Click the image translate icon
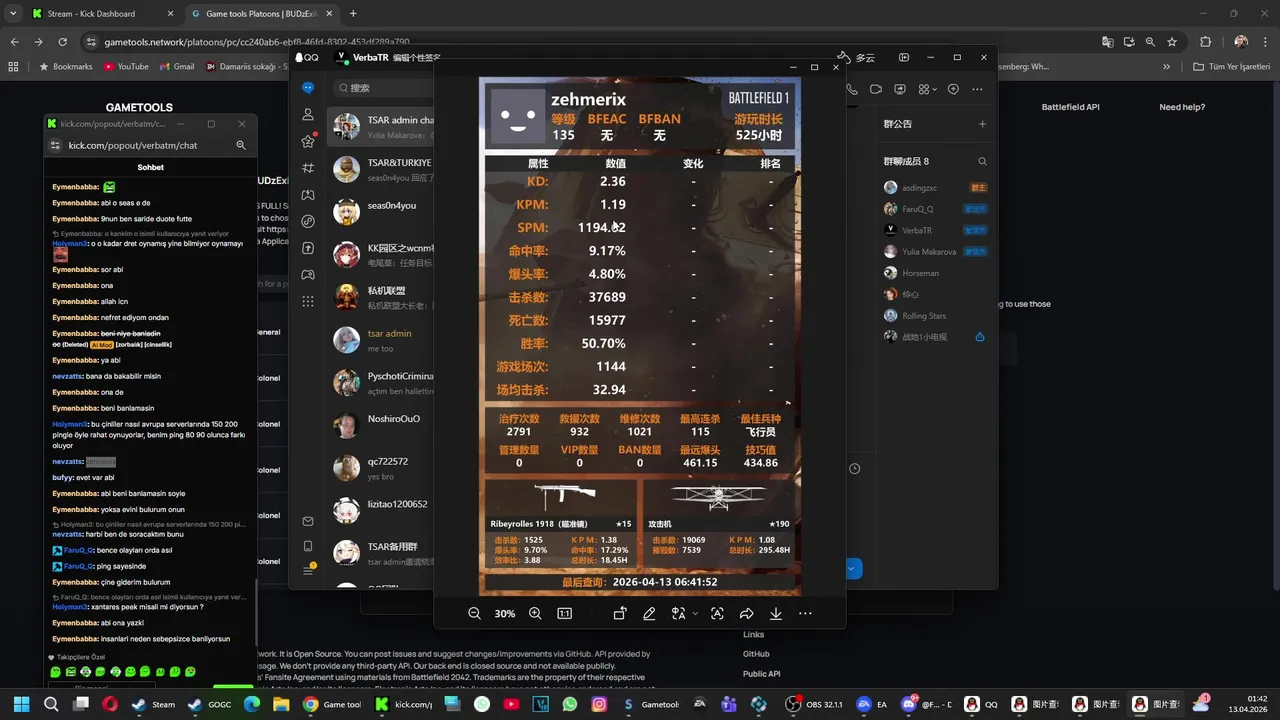 coord(678,614)
